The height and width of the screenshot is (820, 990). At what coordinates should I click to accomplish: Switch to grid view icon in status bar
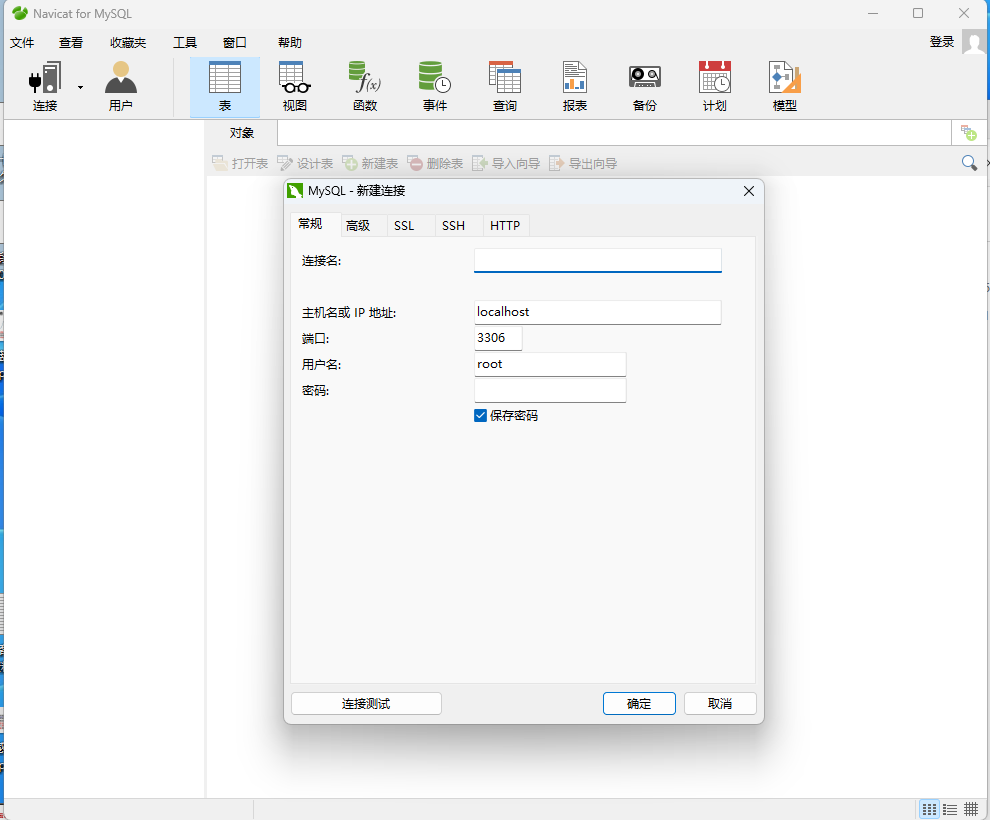pos(929,809)
